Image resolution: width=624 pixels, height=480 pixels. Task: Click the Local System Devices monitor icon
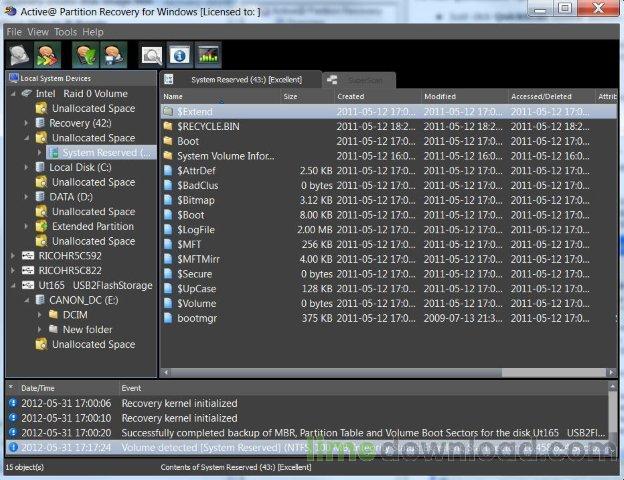pos(14,78)
